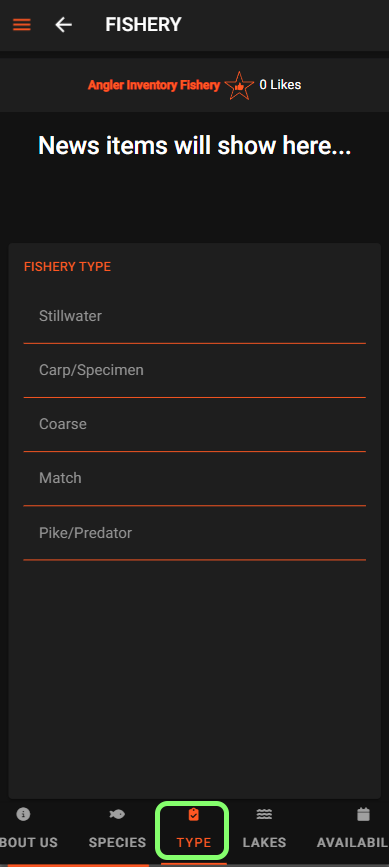The image size is (389, 867).
Task: Click the Type clipboard icon
Action: (193, 814)
